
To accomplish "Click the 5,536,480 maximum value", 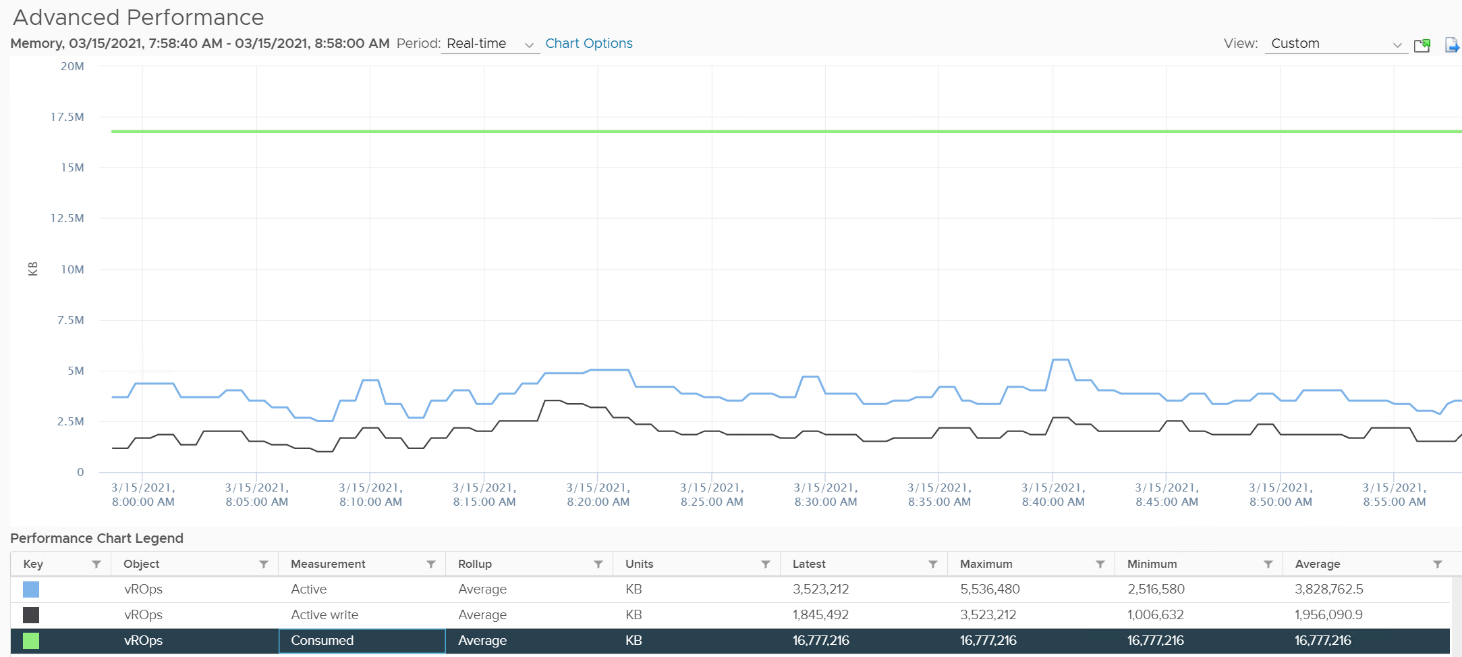I will (x=990, y=589).
